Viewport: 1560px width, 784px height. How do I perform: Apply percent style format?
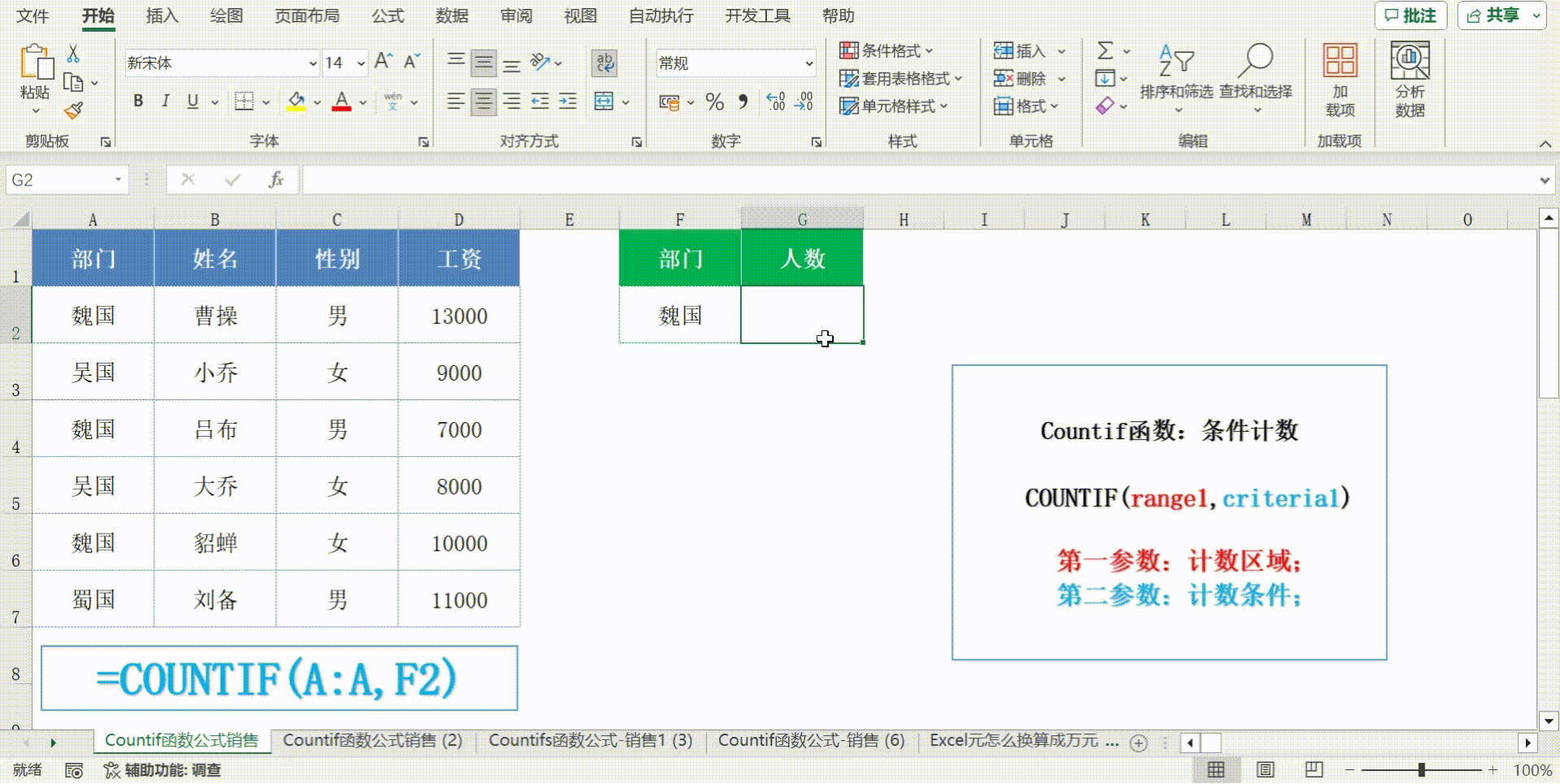[x=715, y=102]
